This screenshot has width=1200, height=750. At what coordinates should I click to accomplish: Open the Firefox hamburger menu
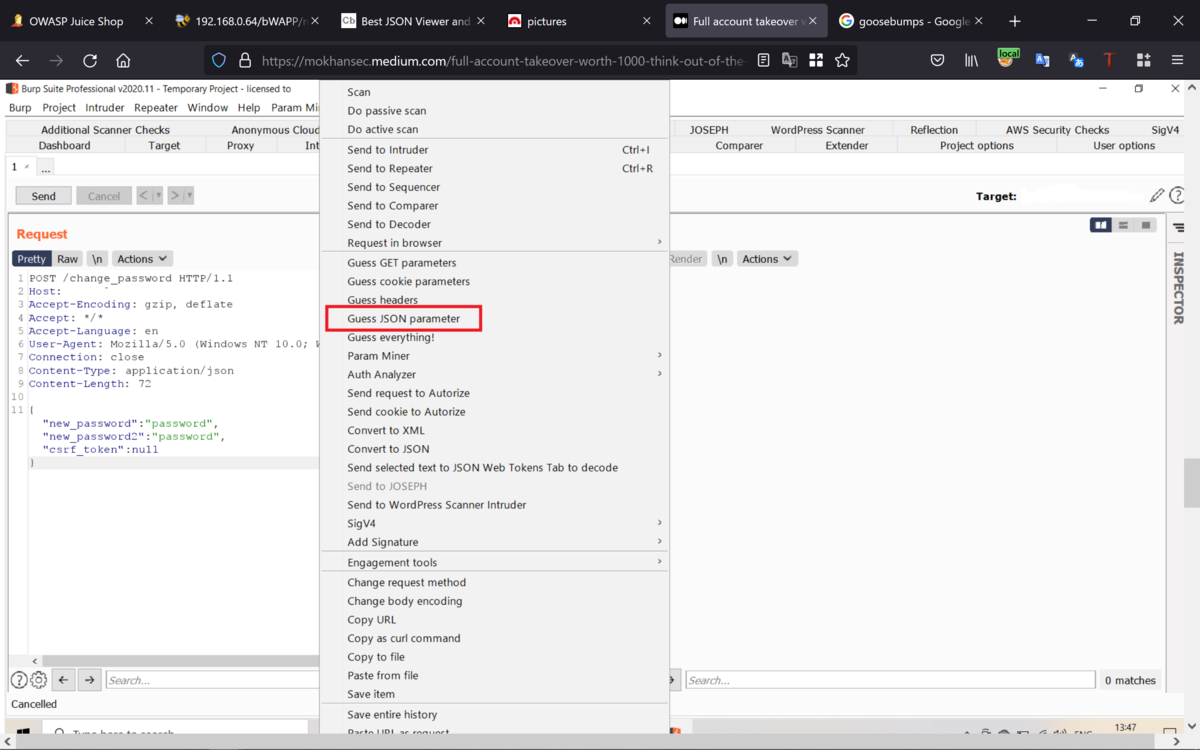pyautogui.click(x=1177, y=61)
